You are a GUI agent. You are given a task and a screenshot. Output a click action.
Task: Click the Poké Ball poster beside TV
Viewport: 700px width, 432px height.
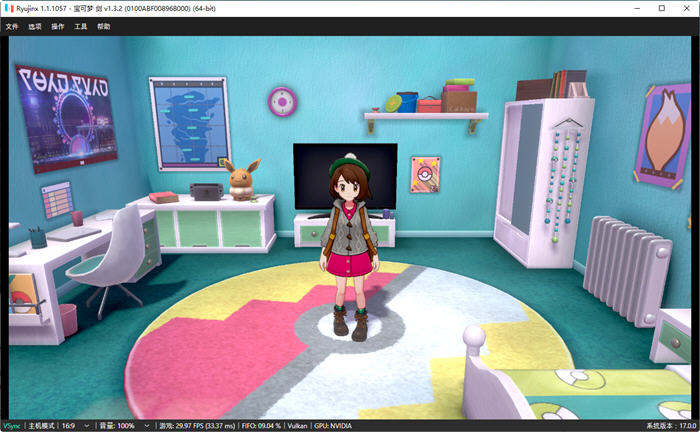click(x=425, y=174)
